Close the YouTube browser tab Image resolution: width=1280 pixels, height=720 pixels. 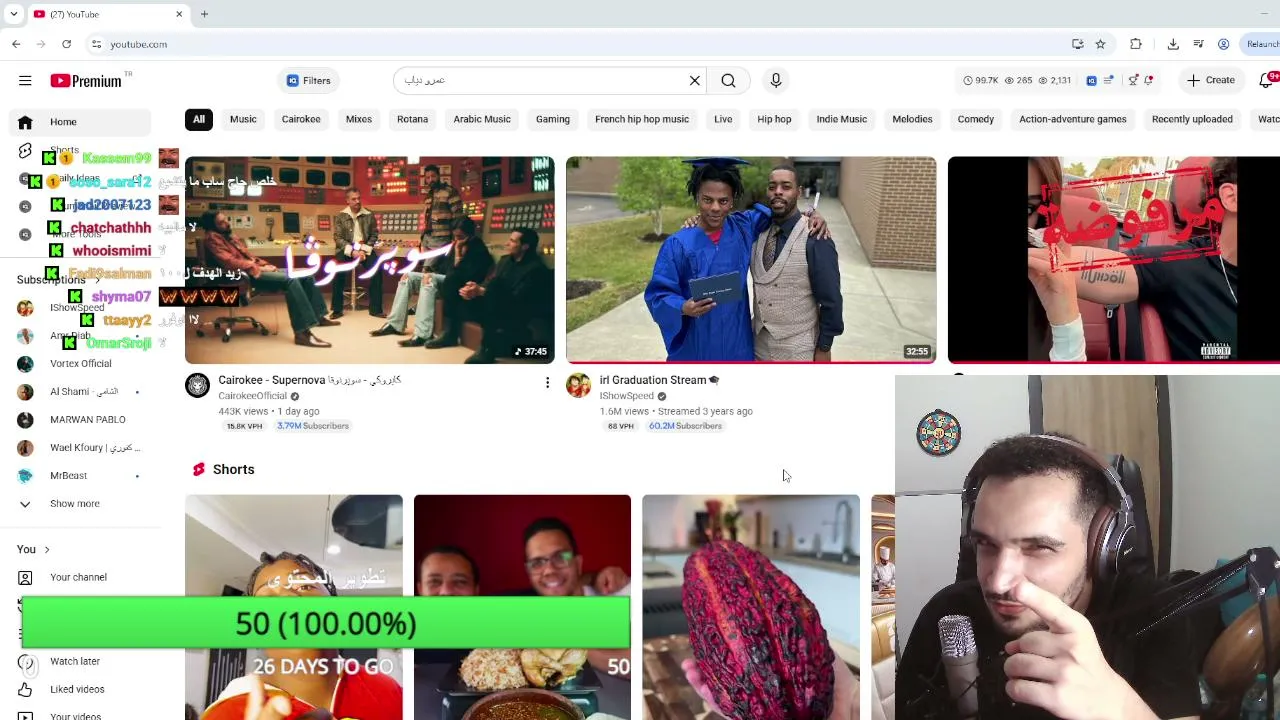click(179, 14)
